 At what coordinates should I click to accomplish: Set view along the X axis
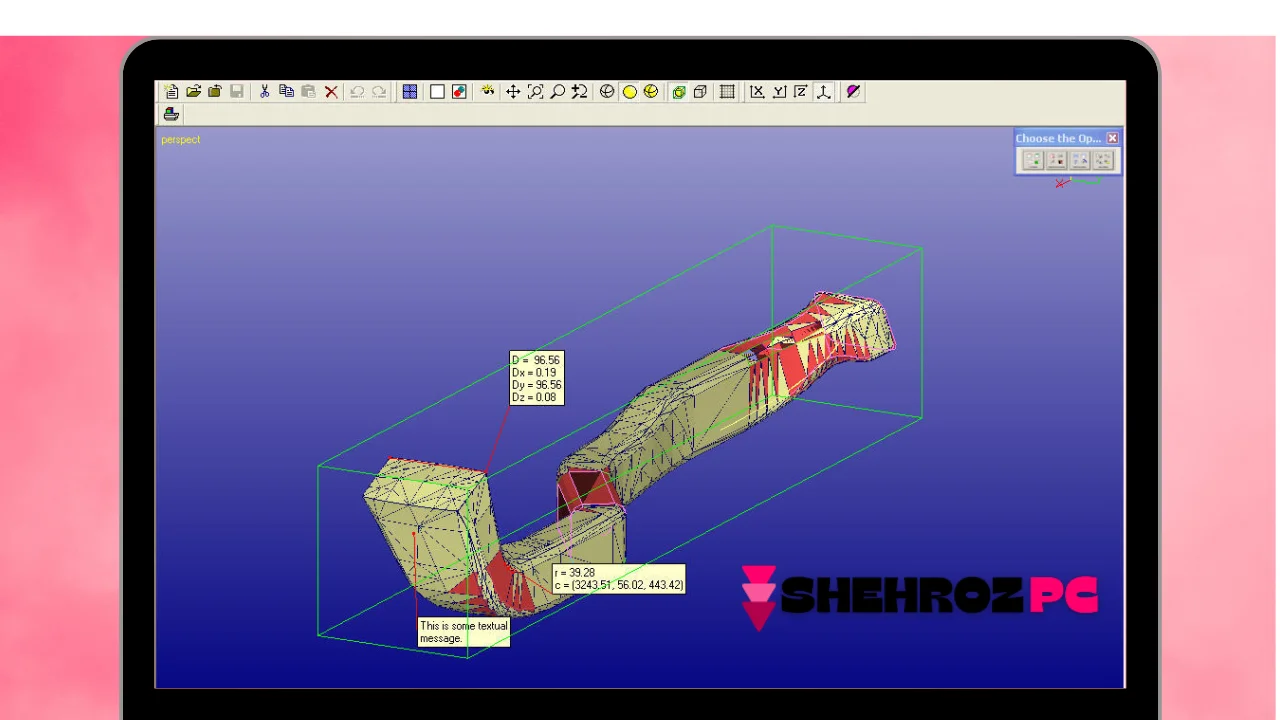[x=757, y=92]
